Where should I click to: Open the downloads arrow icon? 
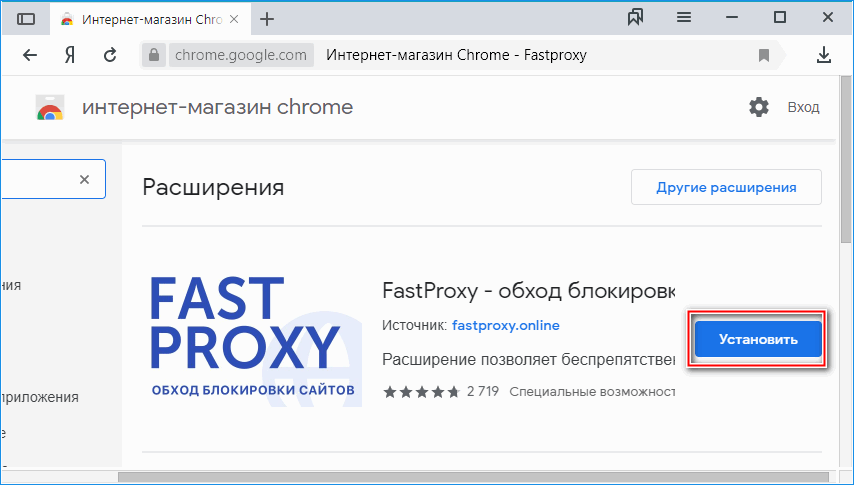824,55
